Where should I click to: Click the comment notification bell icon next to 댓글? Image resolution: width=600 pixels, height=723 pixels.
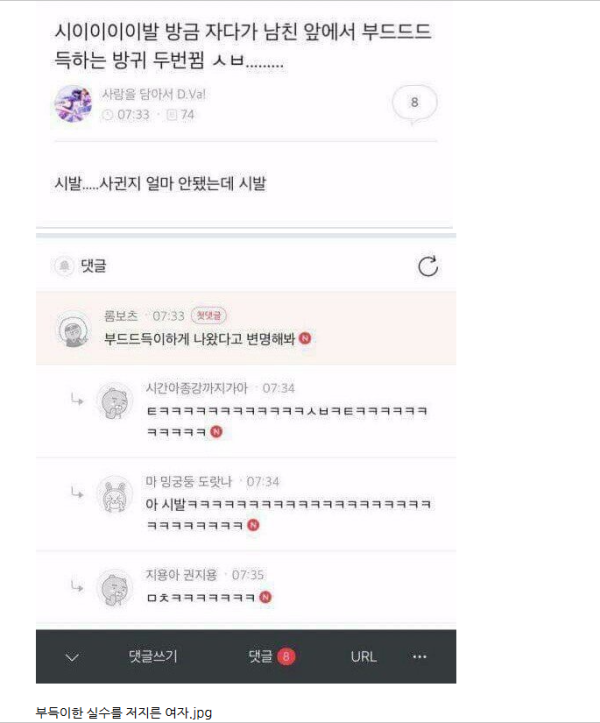click(x=64, y=266)
